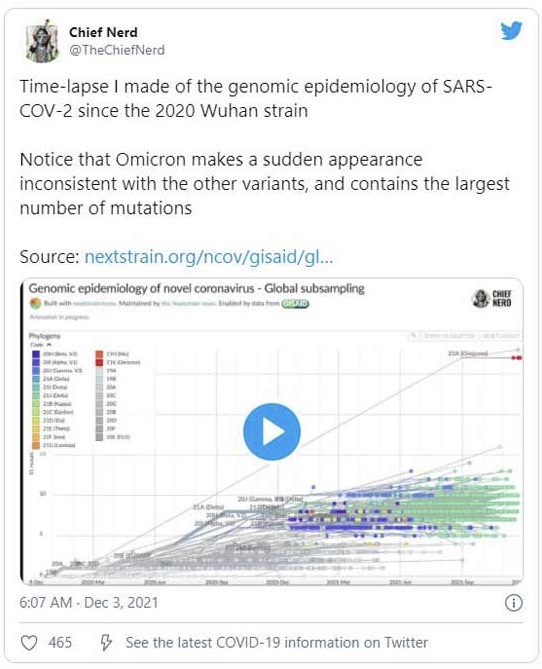Screen dimensions: 542x669
Task: Click the 6:07 AM · Dec 3, 2021 timestamp
Action: point(89,602)
